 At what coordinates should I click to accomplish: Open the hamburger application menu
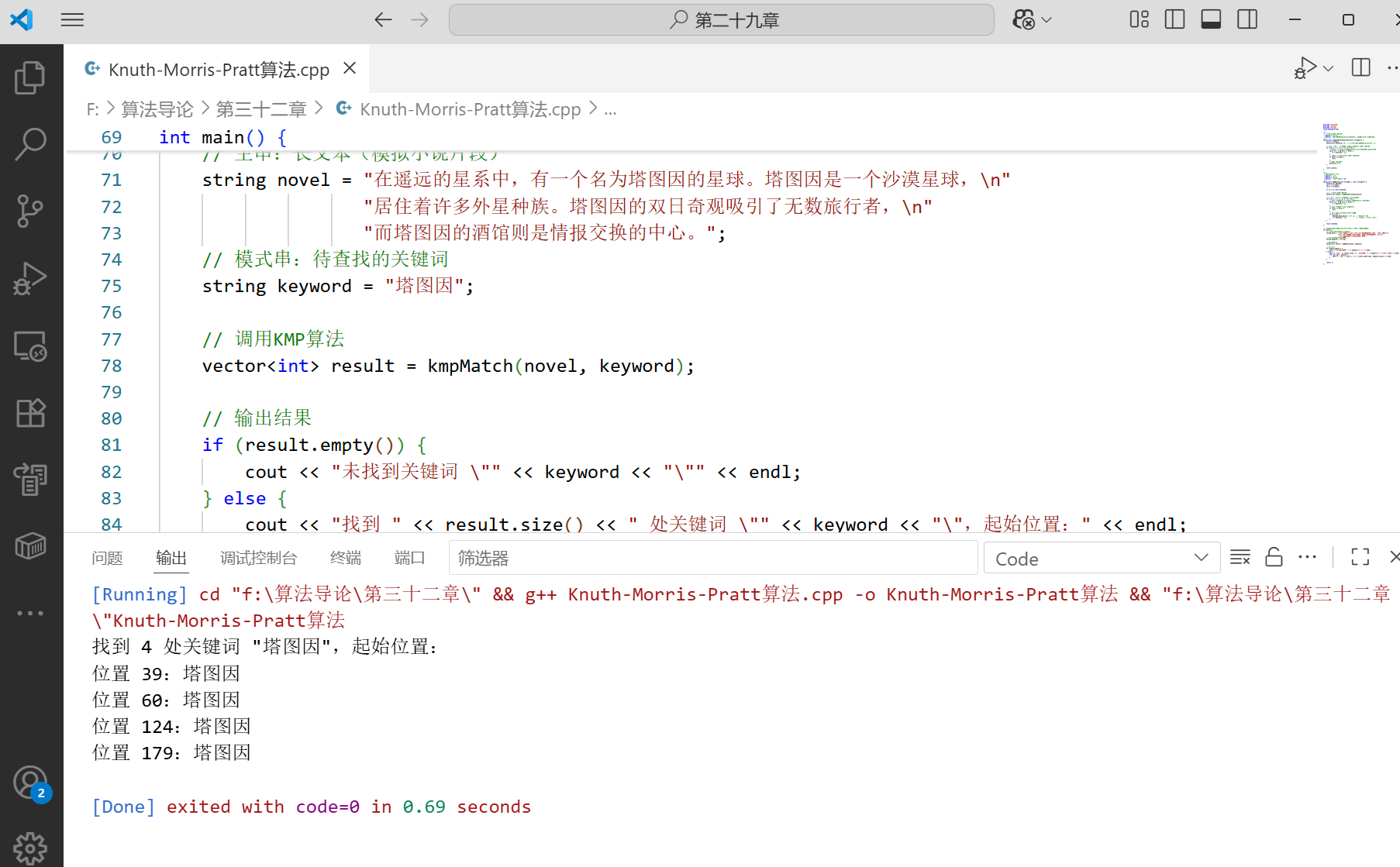point(72,20)
